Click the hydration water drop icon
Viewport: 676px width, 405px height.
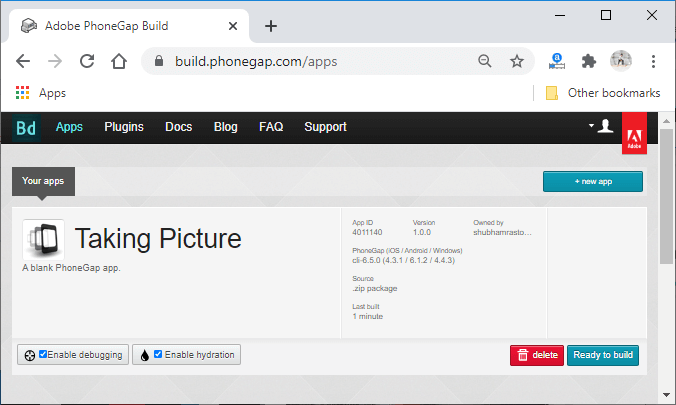coord(145,355)
